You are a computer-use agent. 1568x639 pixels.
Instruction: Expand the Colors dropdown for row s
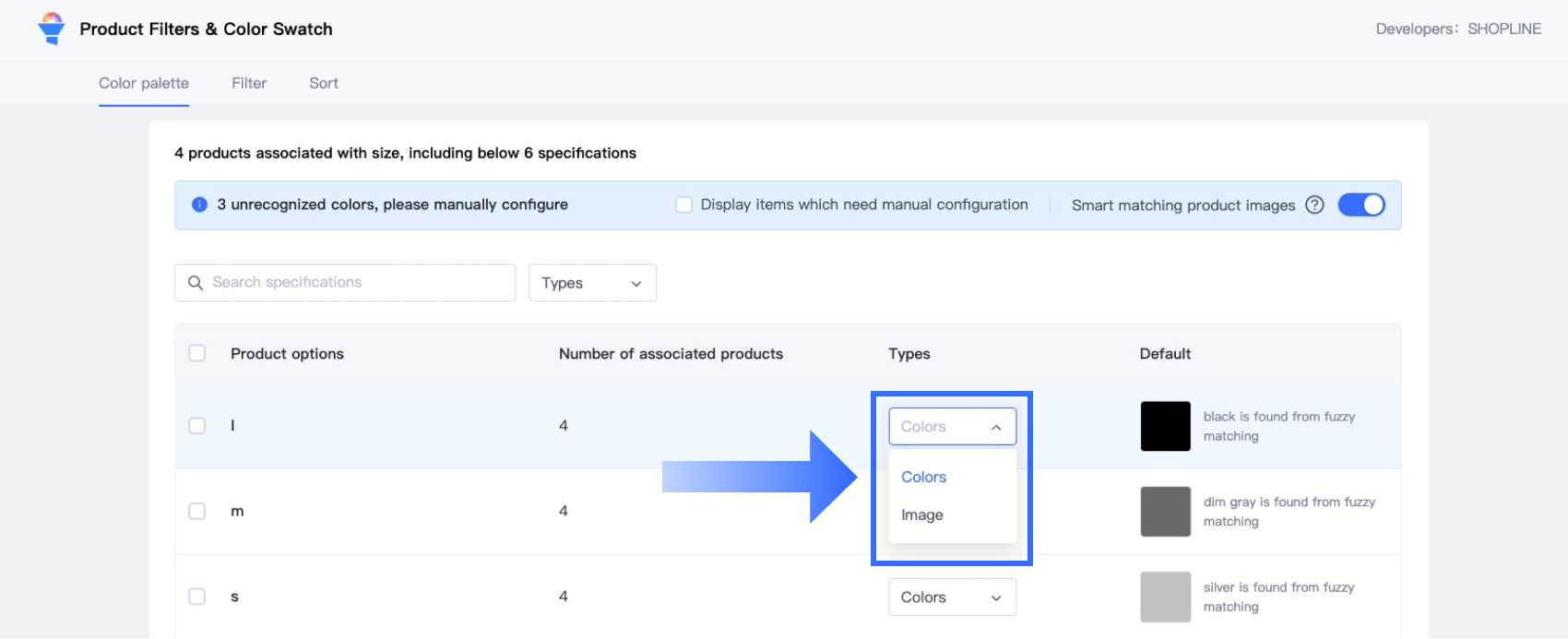pyautogui.click(x=952, y=597)
